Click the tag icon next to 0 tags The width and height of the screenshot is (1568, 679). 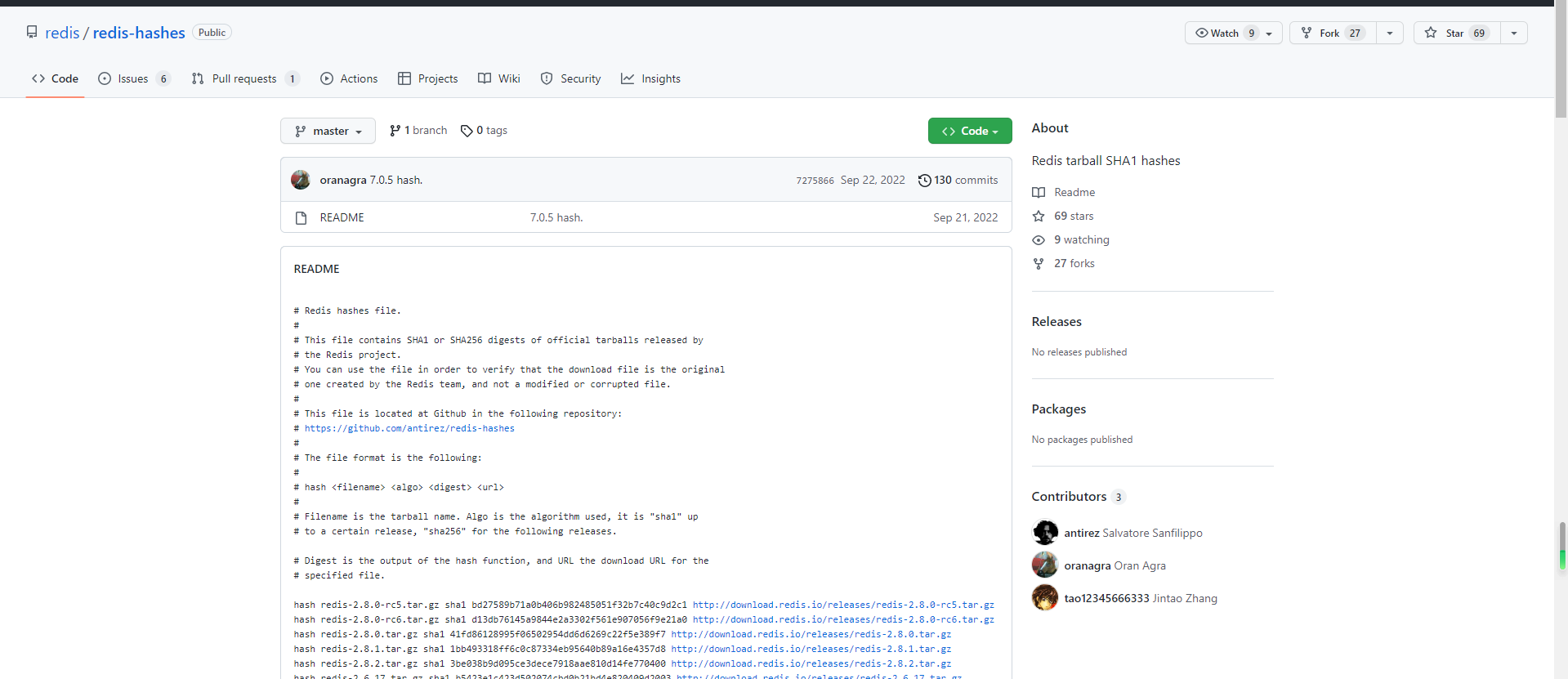click(x=467, y=131)
